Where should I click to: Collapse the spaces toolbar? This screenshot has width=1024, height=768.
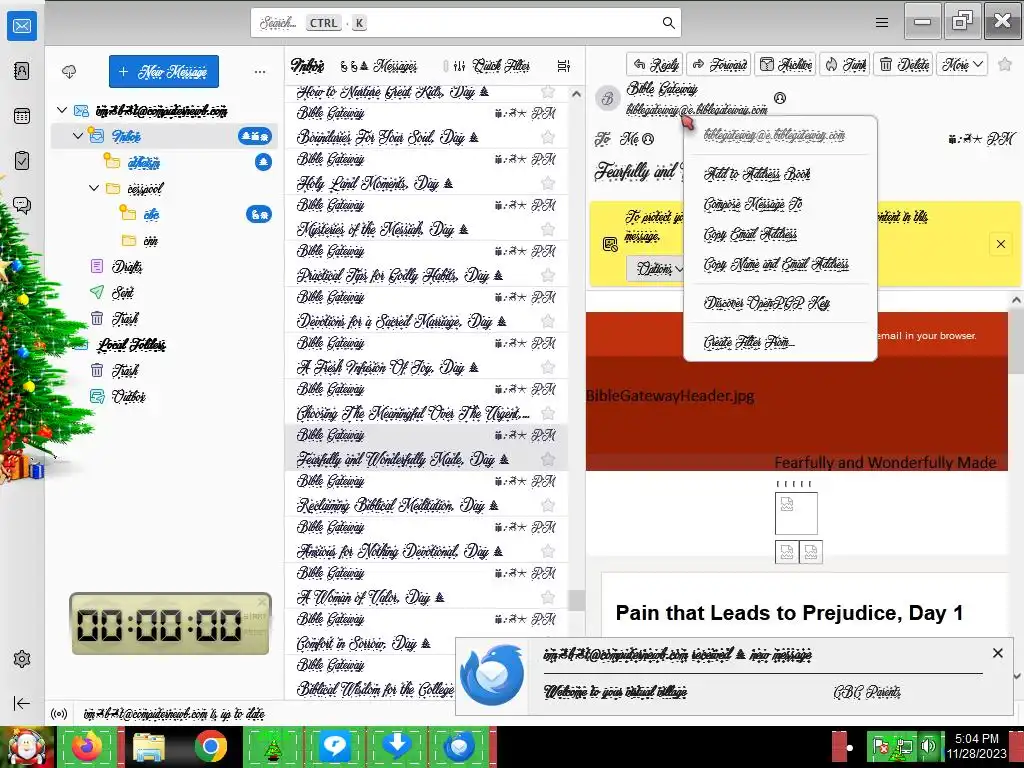22,703
